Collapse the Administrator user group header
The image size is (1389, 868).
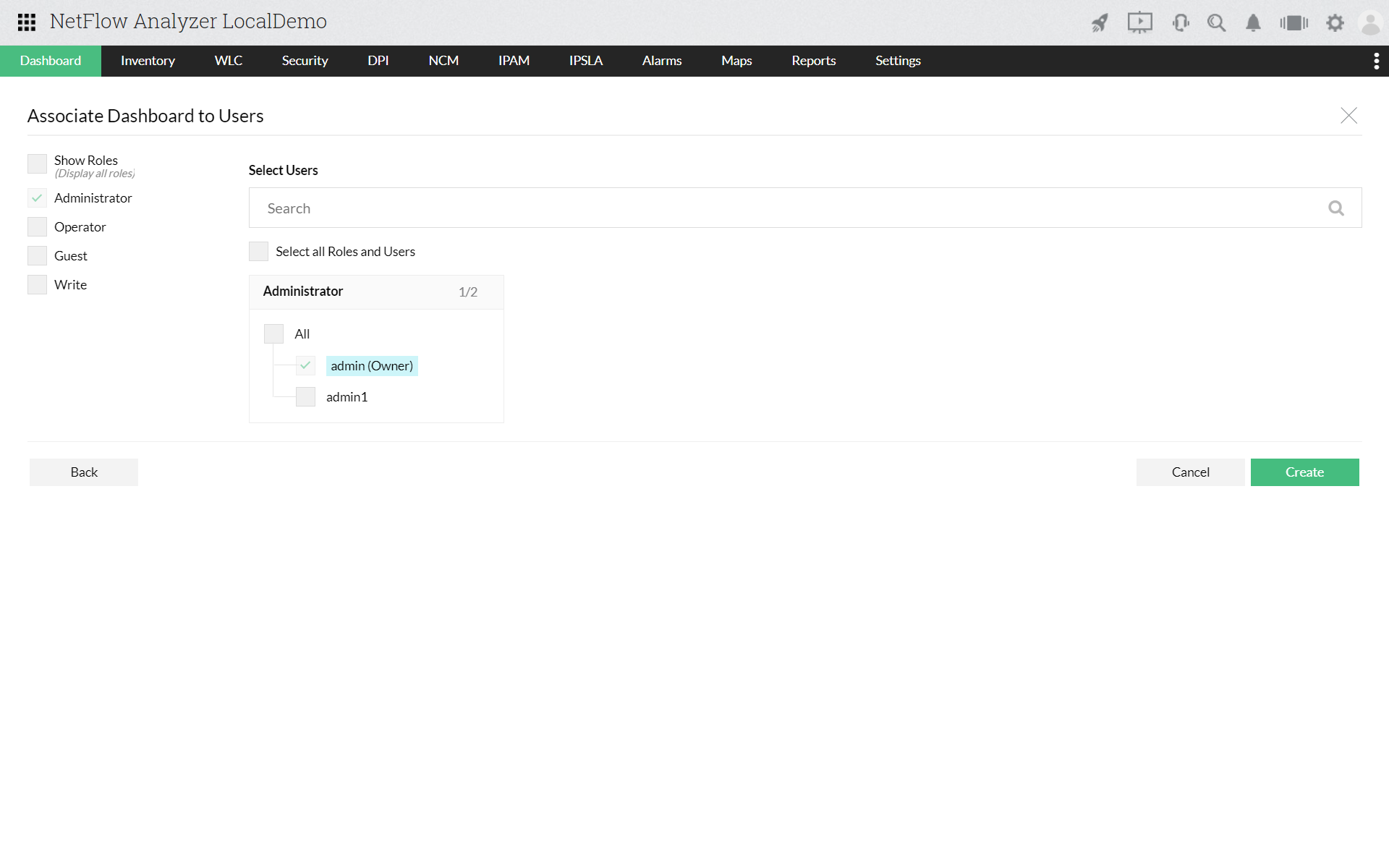376,292
